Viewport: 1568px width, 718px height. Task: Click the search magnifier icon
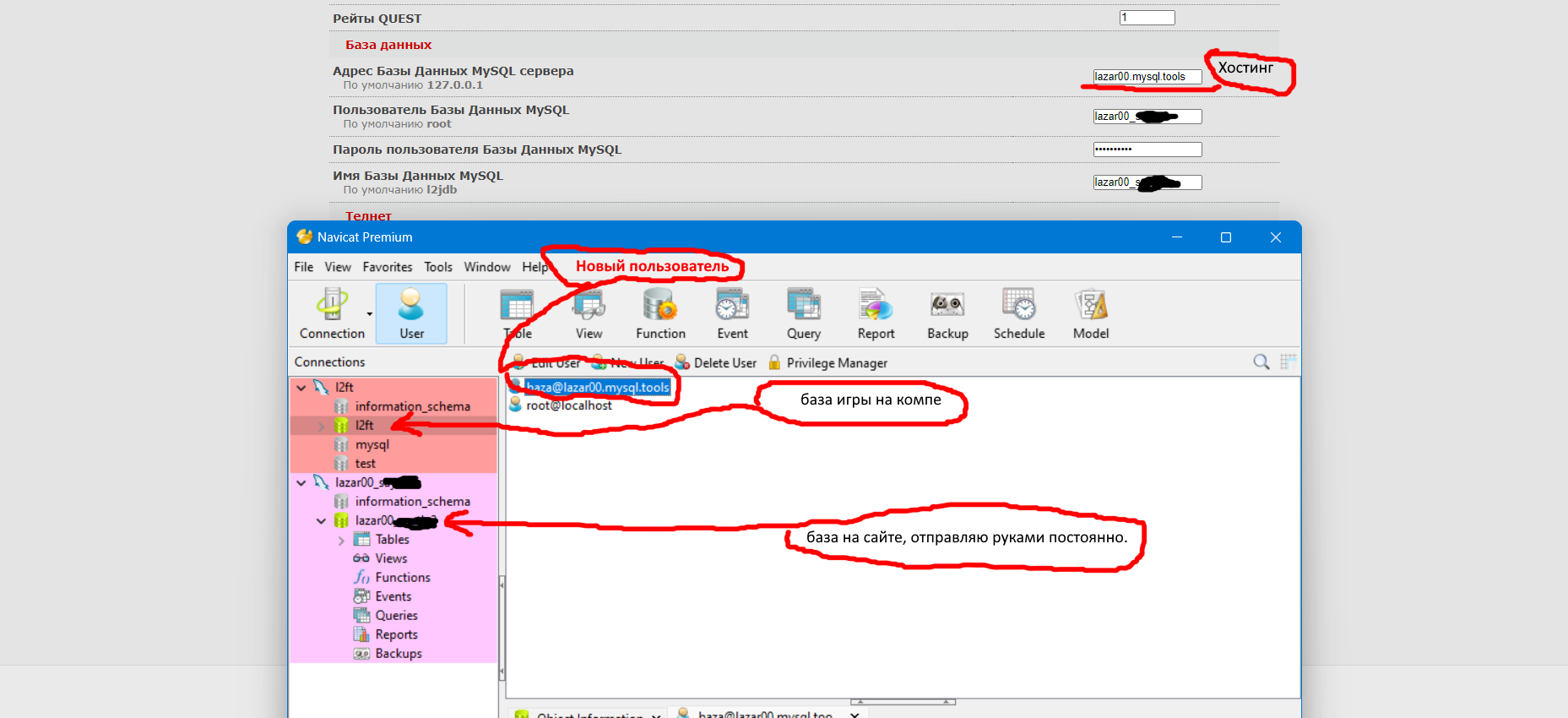(x=1261, y=362)
